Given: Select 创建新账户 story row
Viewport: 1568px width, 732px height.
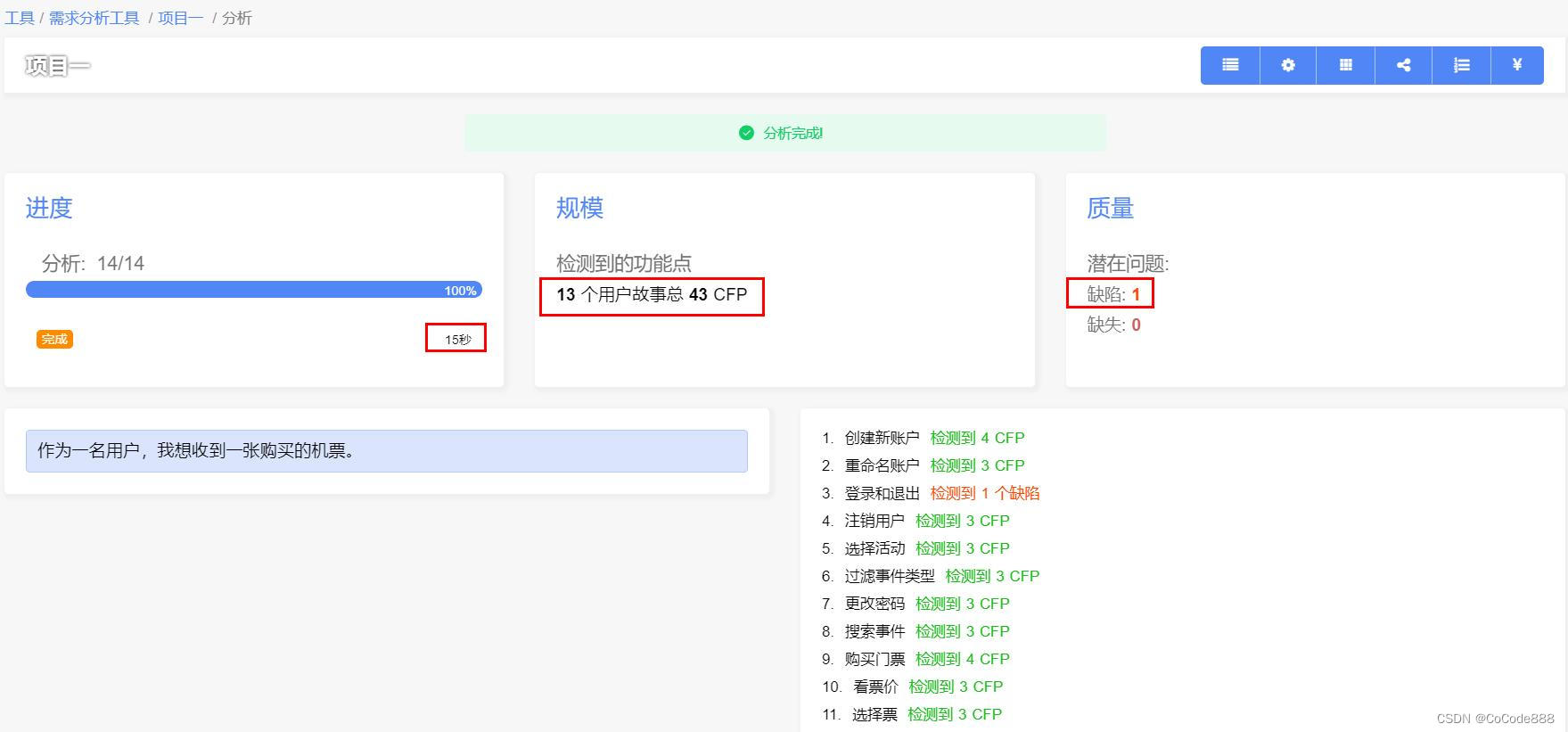Looking at the screenshot, I should [924, 438].
